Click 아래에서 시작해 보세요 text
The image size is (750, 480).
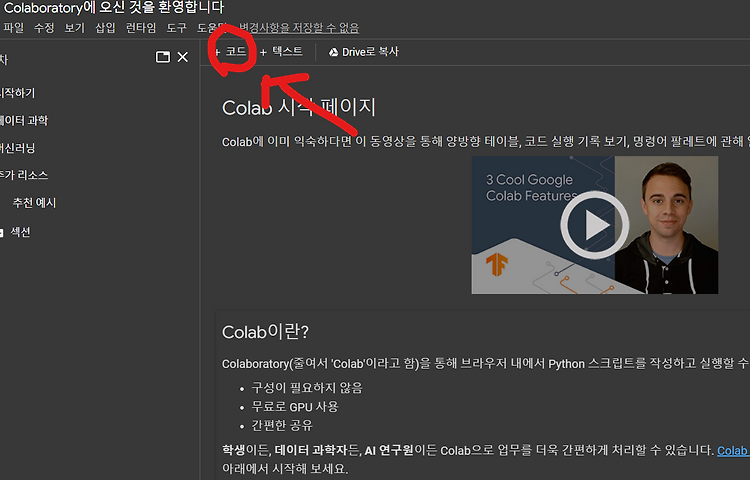pyautogui.click(x=285, y=469)
